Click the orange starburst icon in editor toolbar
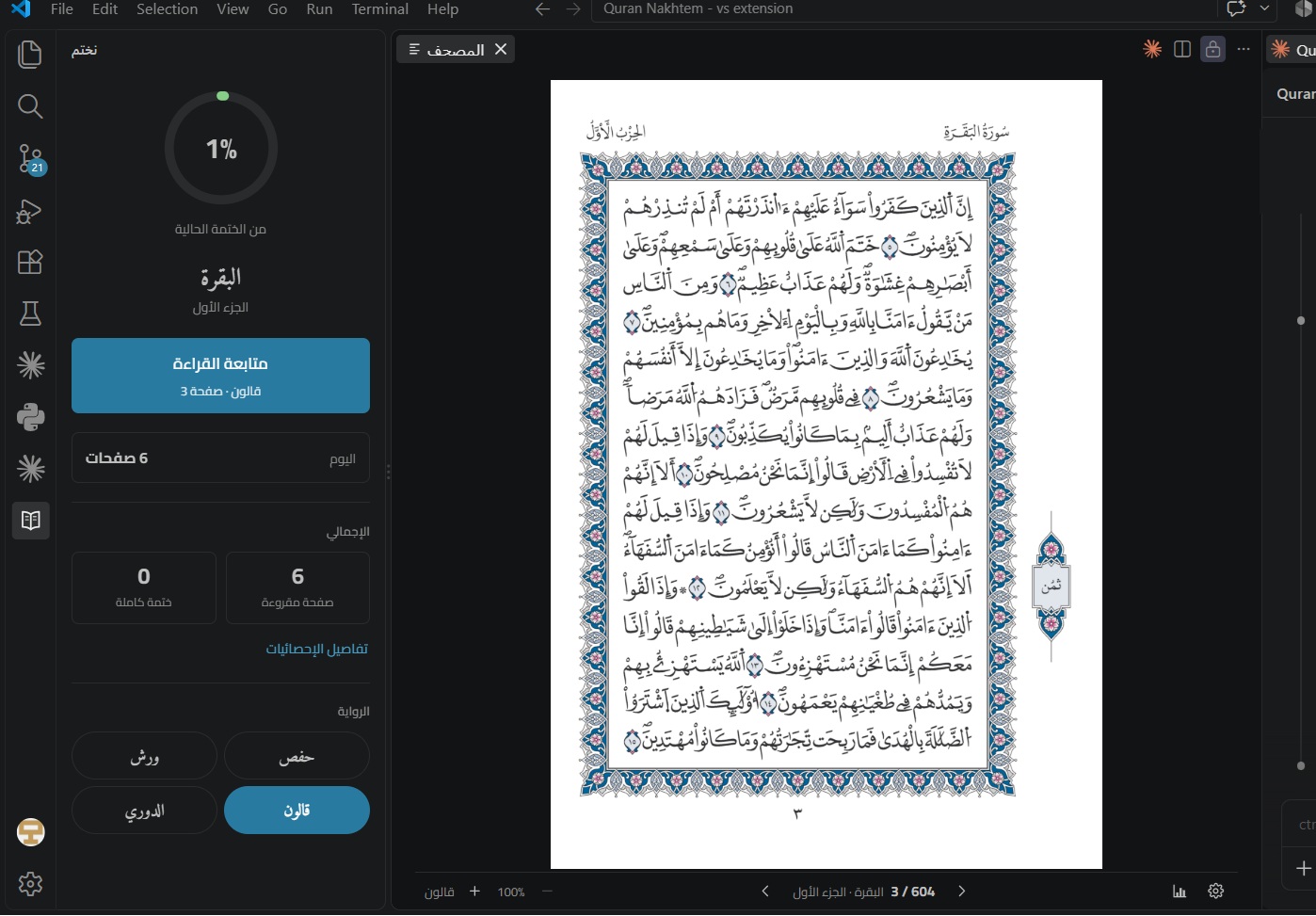Viewport: 1316px width, 916px height. [1152, 49]
